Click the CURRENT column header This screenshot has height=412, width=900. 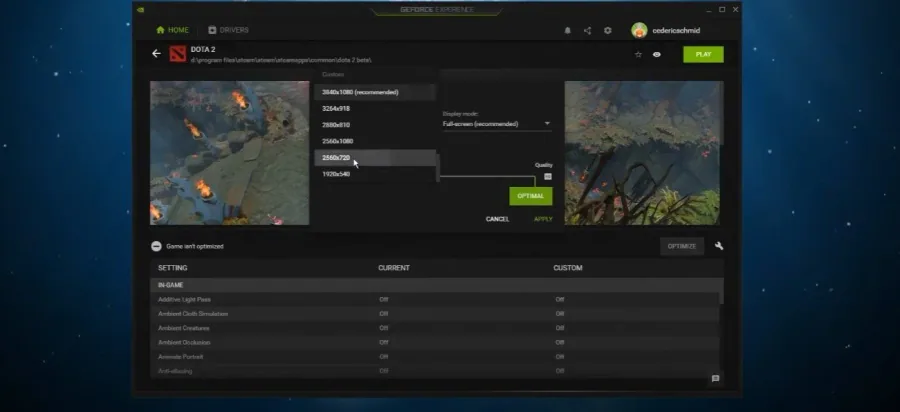(394, 268)
